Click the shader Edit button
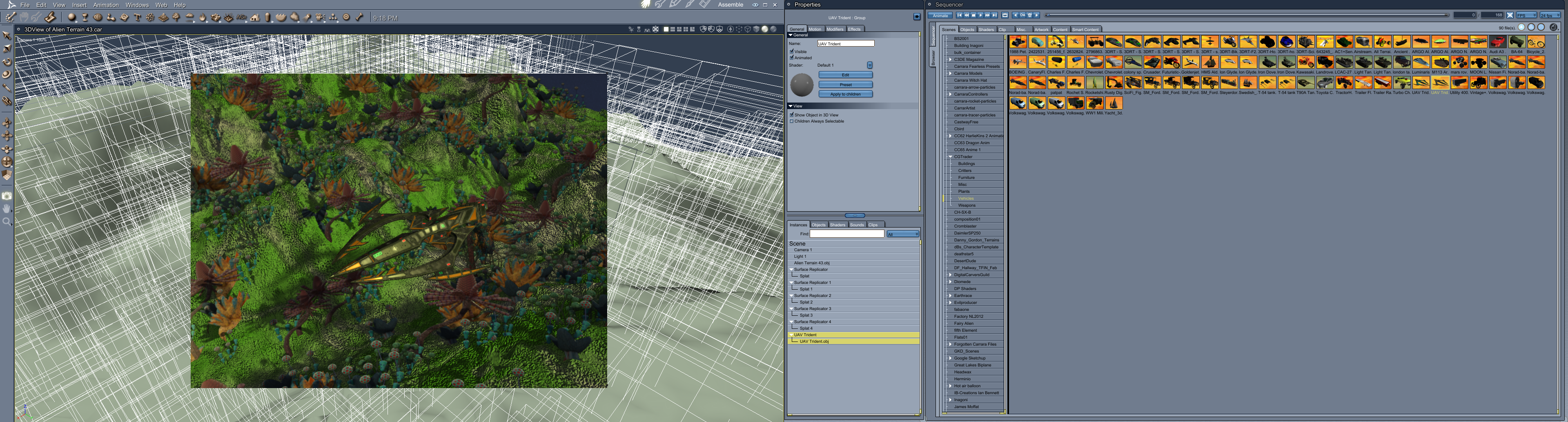Image resolution: width=1568 pixels, height=422 pixels. [846, 75]
